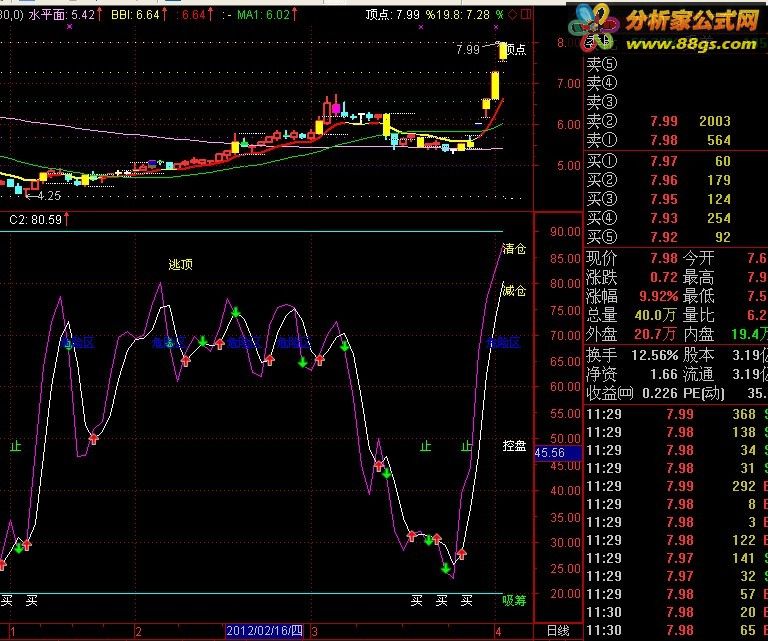Viewport: 768px width, 641px height.
Task: Click the 外盘 value 20.7万
Action: (x=655, y=334)
